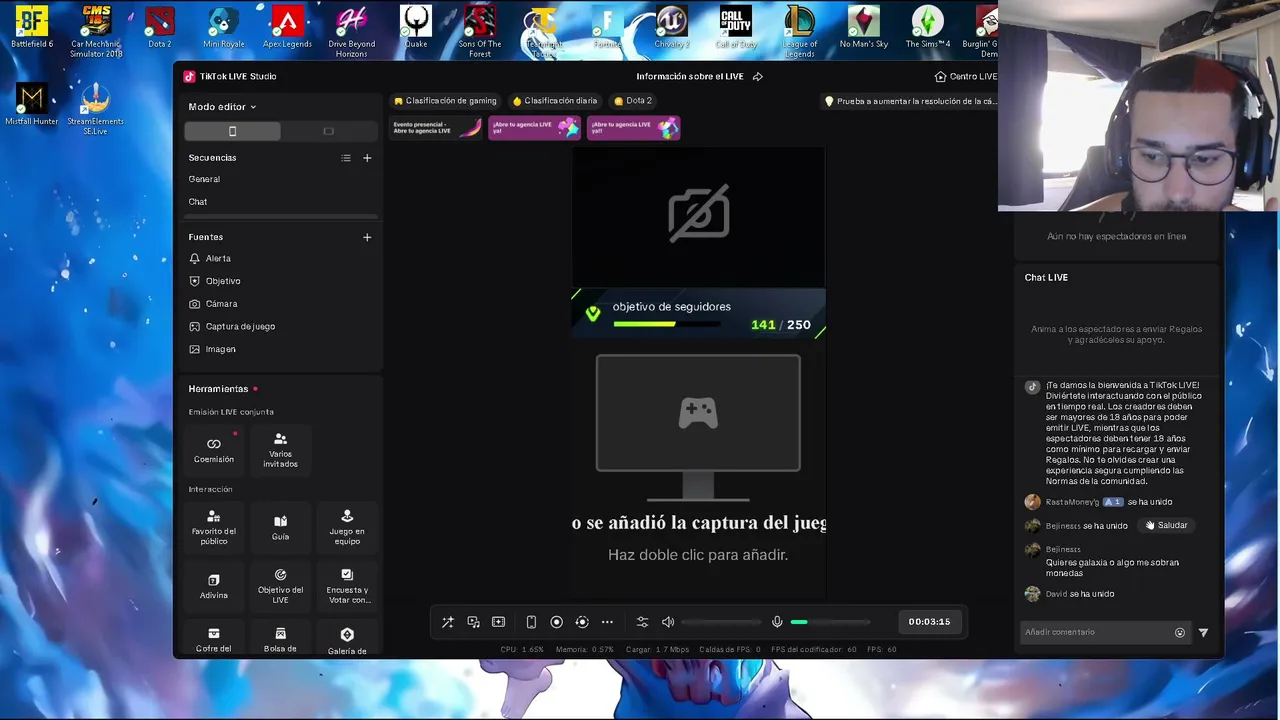1280x720 pixels.
Task: Open Favorito del público tool
Action: pos(213,527)
